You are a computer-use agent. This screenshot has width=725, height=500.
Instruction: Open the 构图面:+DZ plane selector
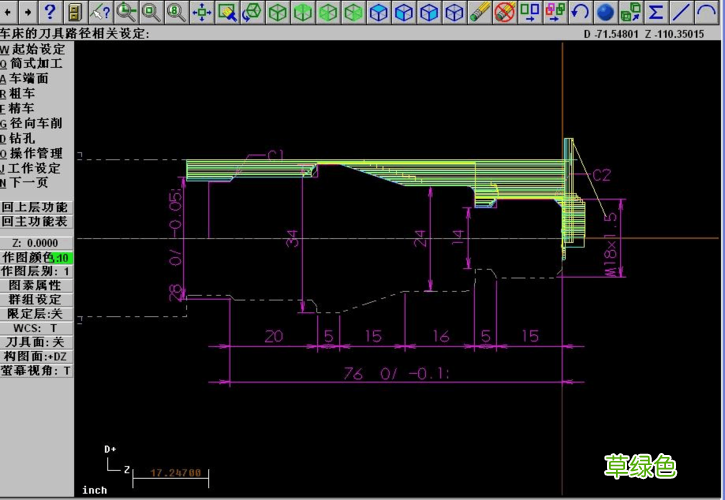(x=36, y=357)
